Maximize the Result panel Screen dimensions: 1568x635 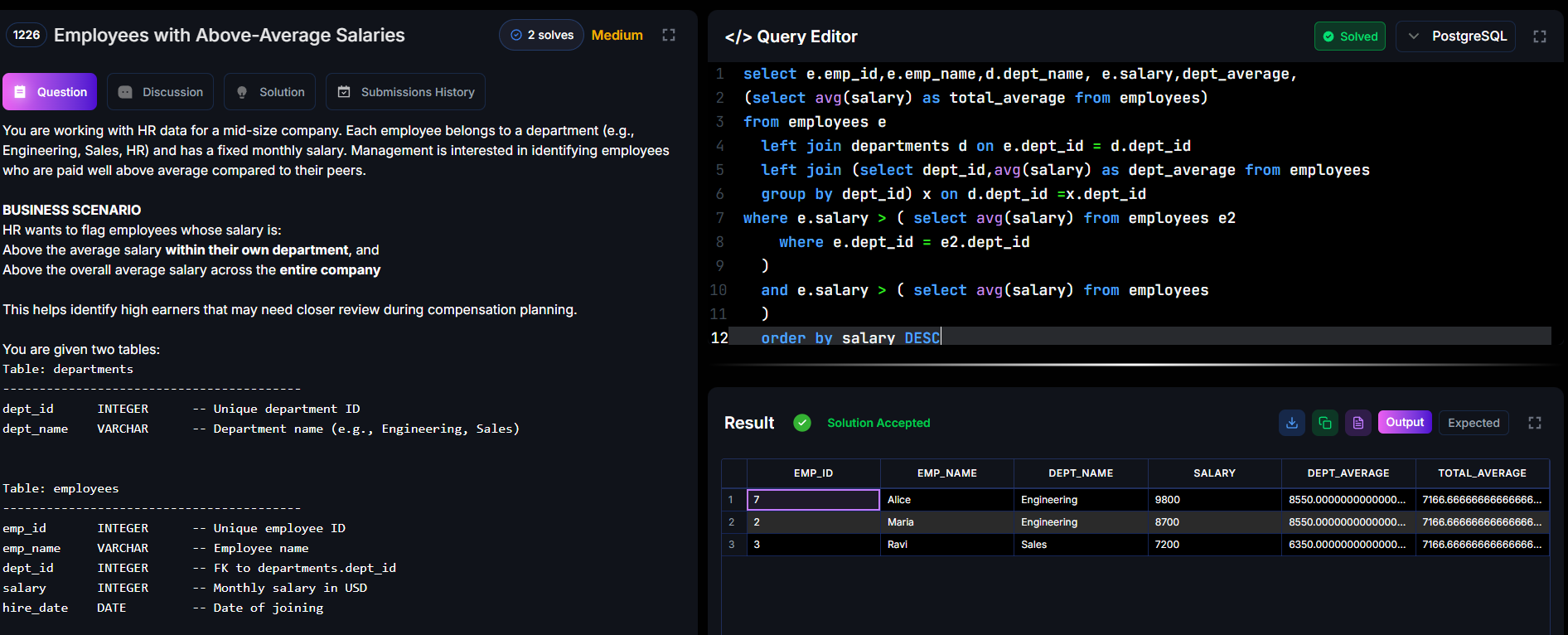tap(1535, 423)
